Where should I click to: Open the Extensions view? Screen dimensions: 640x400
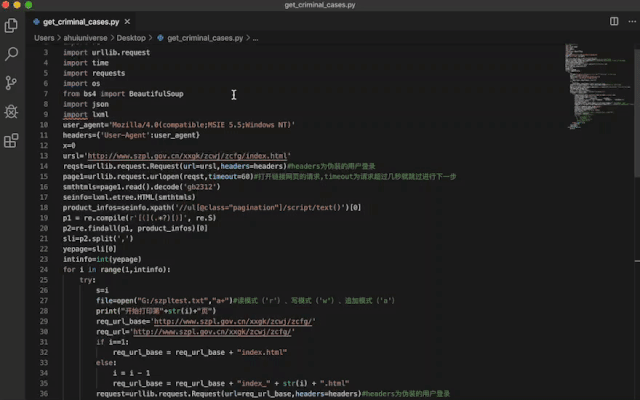click(12, 141)
